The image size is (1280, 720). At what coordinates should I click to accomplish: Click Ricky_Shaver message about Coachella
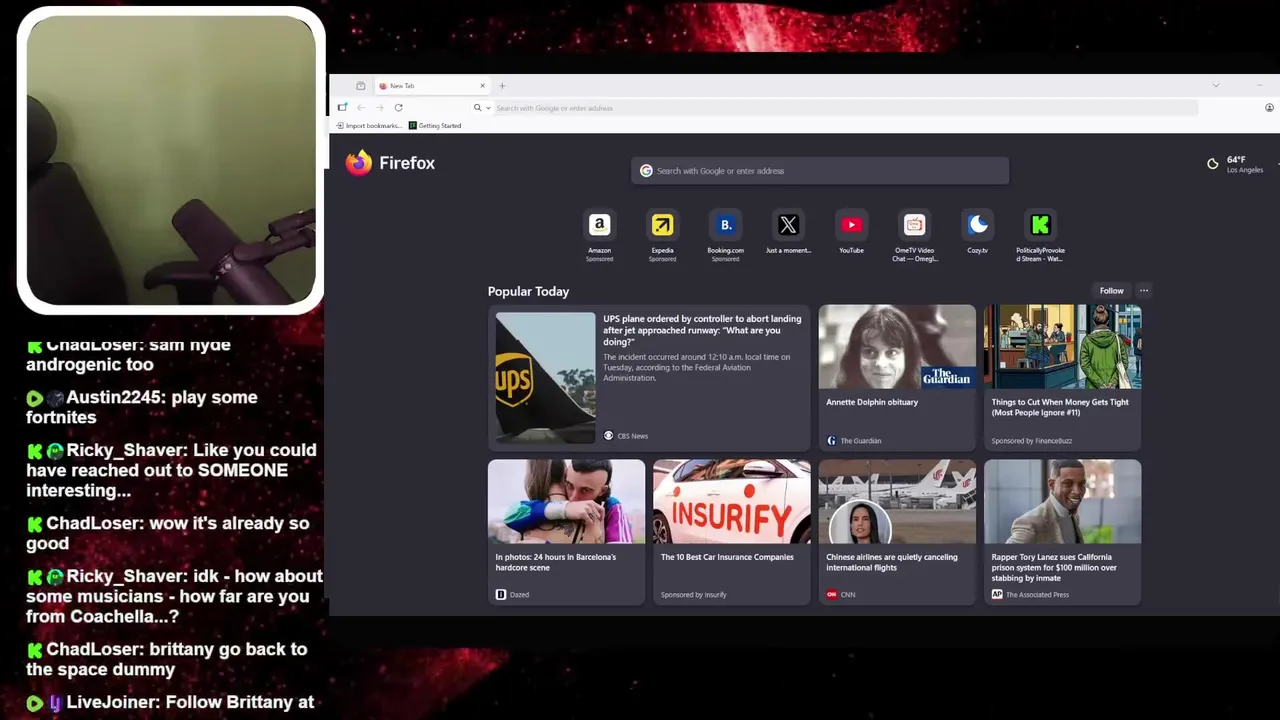pyautogui.click(x=174, y=596)
